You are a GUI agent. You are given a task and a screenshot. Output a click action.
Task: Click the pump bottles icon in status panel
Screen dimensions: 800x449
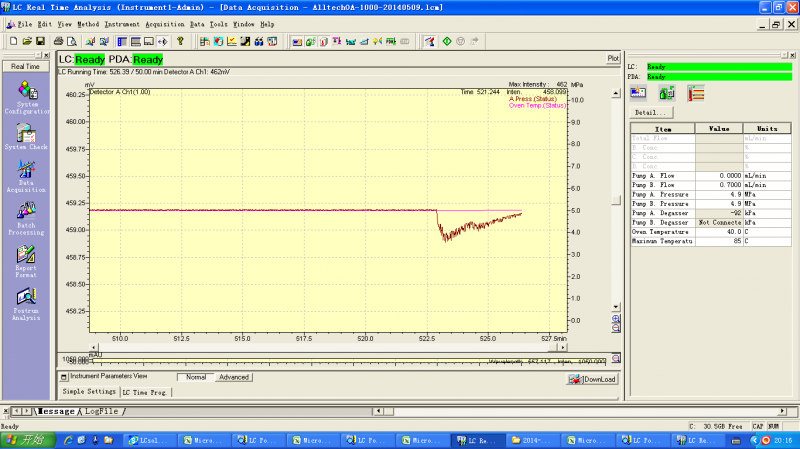(667, 93)
